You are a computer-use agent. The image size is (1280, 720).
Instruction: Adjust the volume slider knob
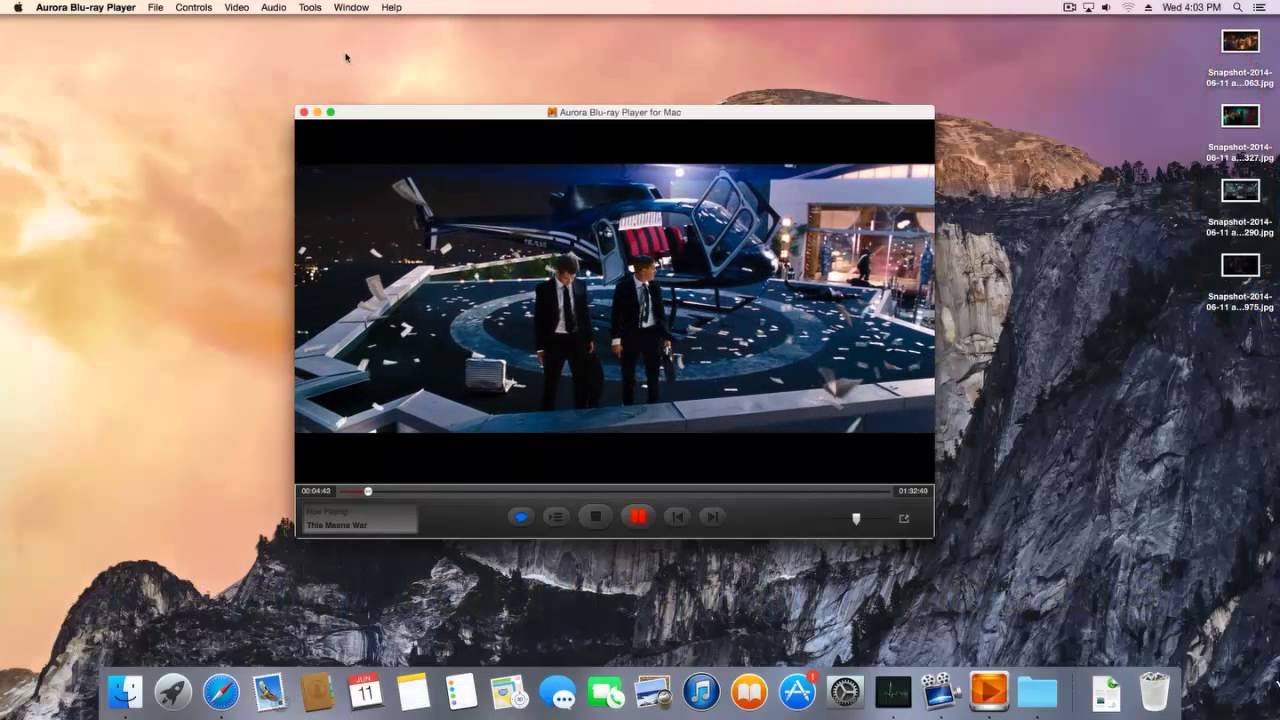coord(856,518)
